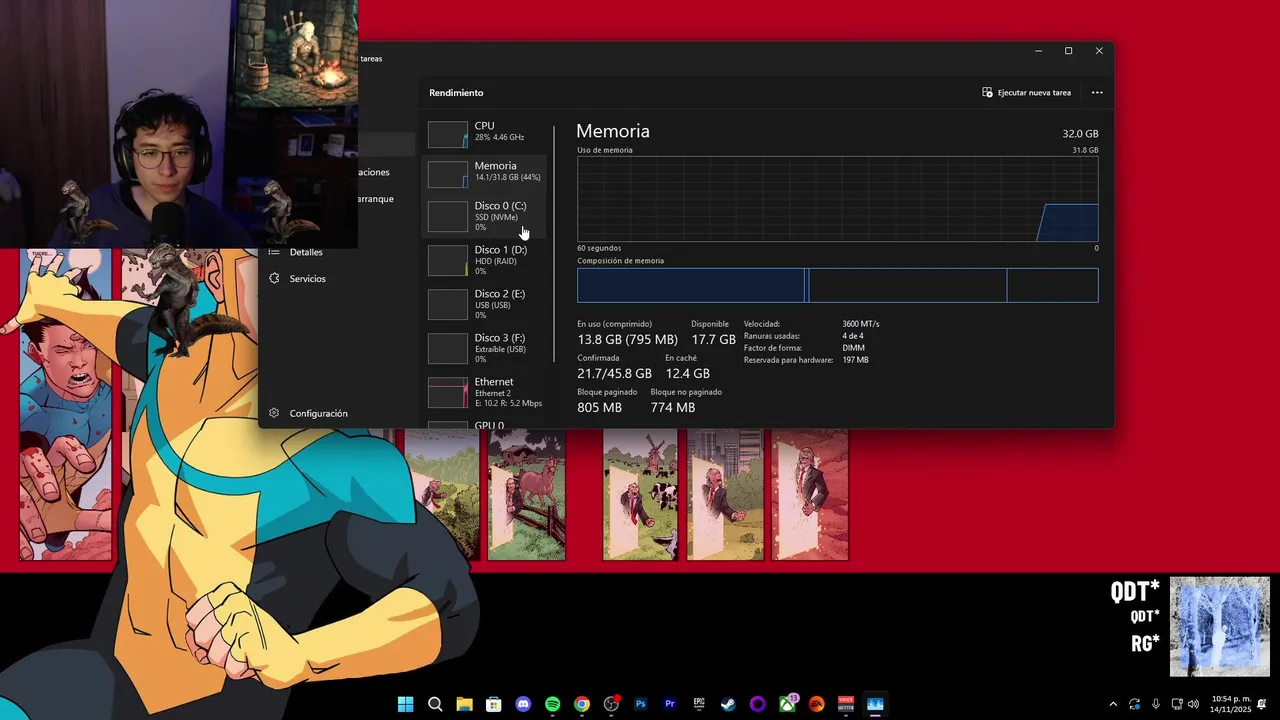Open Google Chrome from the taskbar
Viewport: 1280px width, 720px height.
pyautogui.click(x=582, y=704)
